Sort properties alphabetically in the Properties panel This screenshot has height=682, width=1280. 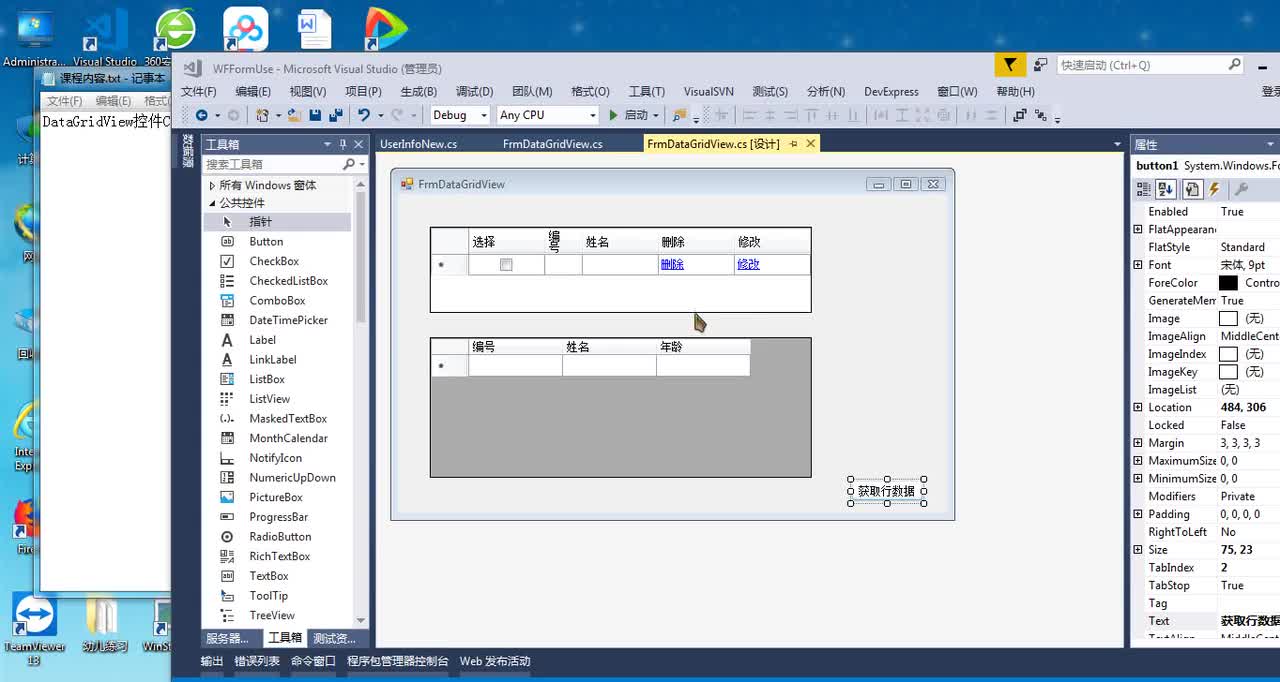coord(1166,189)
